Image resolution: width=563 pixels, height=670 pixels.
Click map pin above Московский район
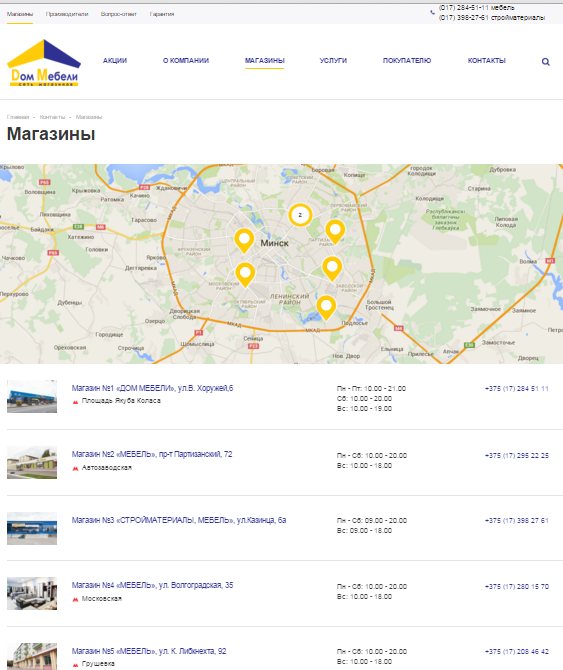pos(245,275)
